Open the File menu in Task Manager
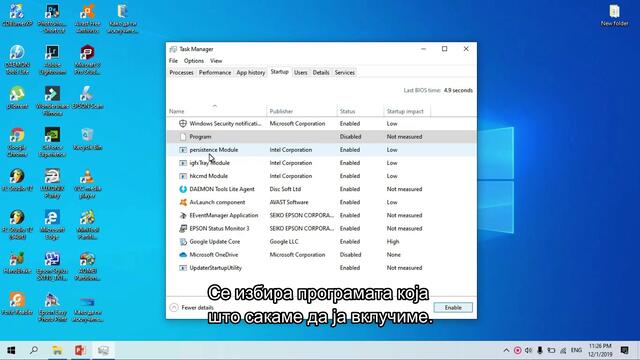This screenshot has height=360, width=640. coord(173,61)
